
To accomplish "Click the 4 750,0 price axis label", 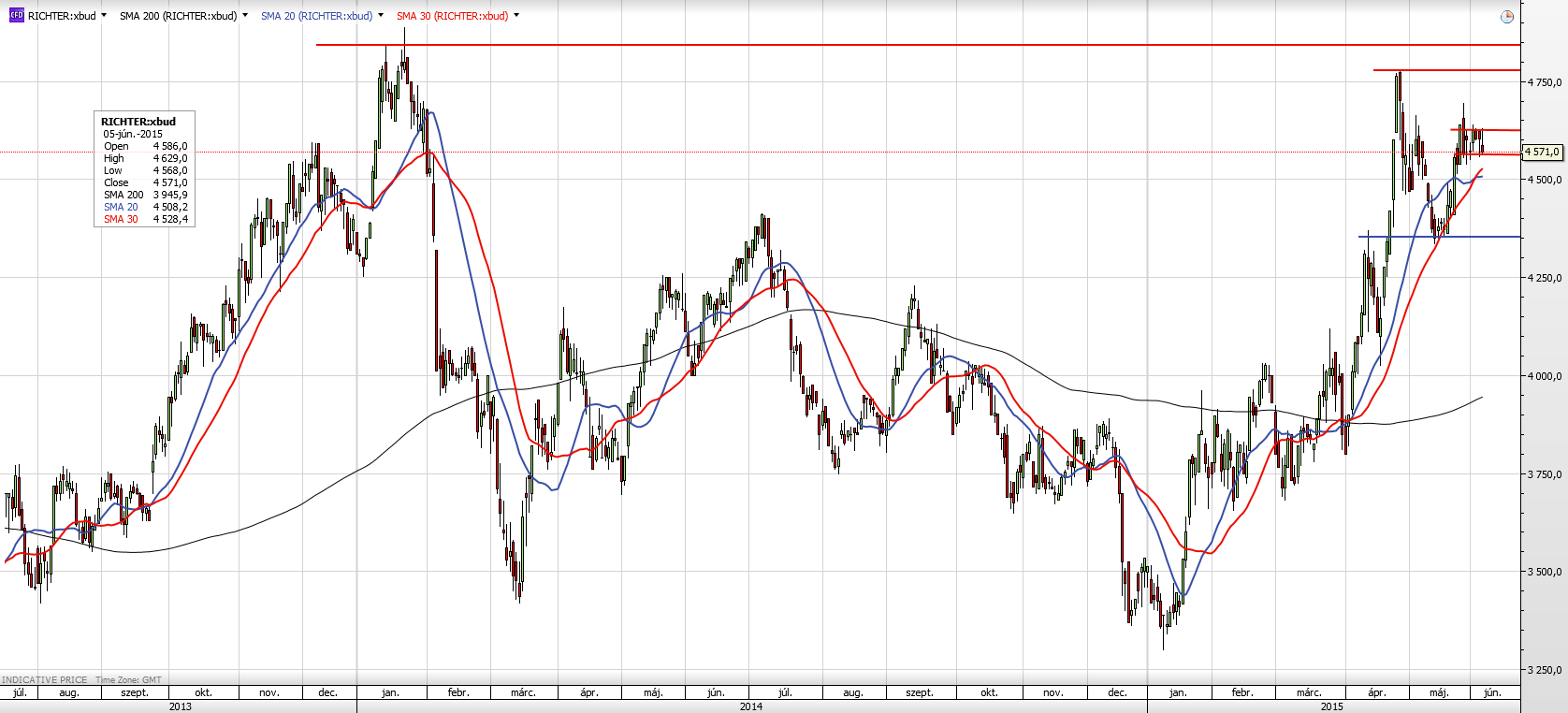I will click(1545, 82).
